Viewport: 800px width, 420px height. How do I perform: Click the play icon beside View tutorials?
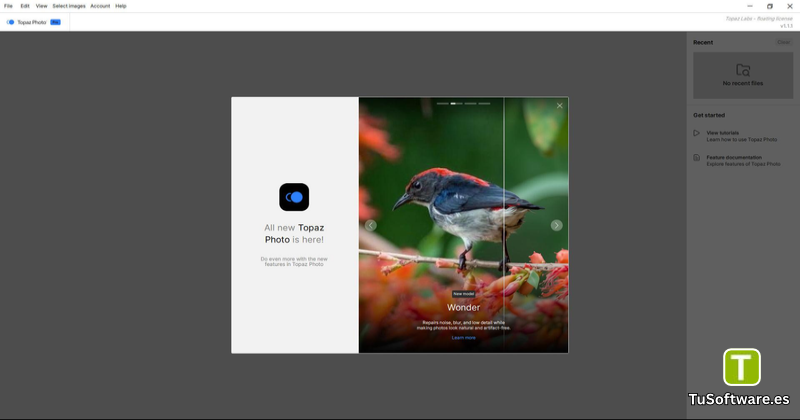point(696,133)
